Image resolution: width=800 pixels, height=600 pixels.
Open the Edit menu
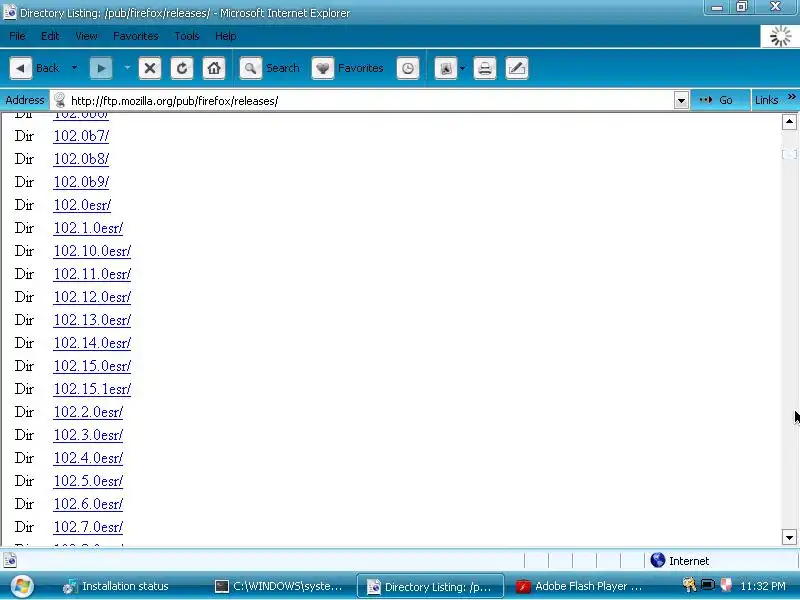coord(50,36)
